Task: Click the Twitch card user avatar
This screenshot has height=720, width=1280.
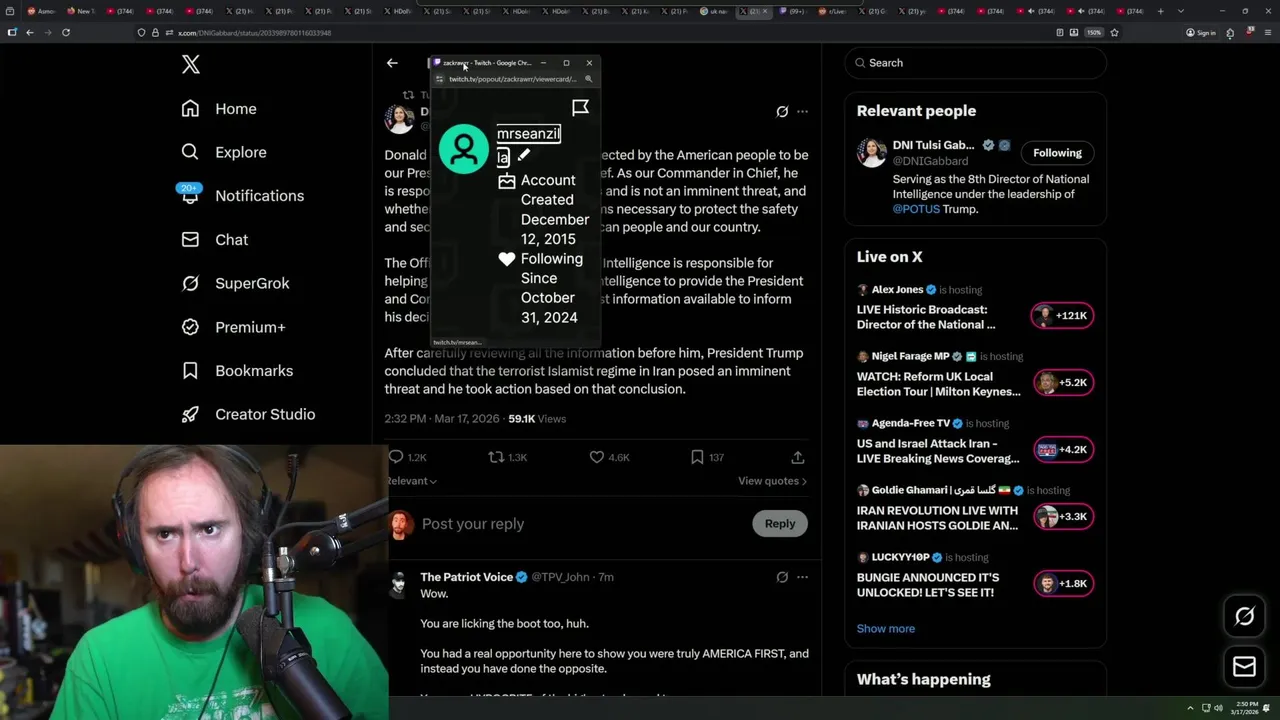Action: [464, 149]
